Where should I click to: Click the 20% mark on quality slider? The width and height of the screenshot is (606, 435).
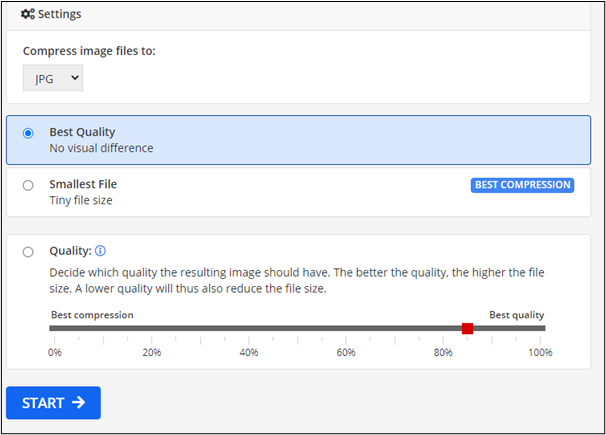[151, 328]
